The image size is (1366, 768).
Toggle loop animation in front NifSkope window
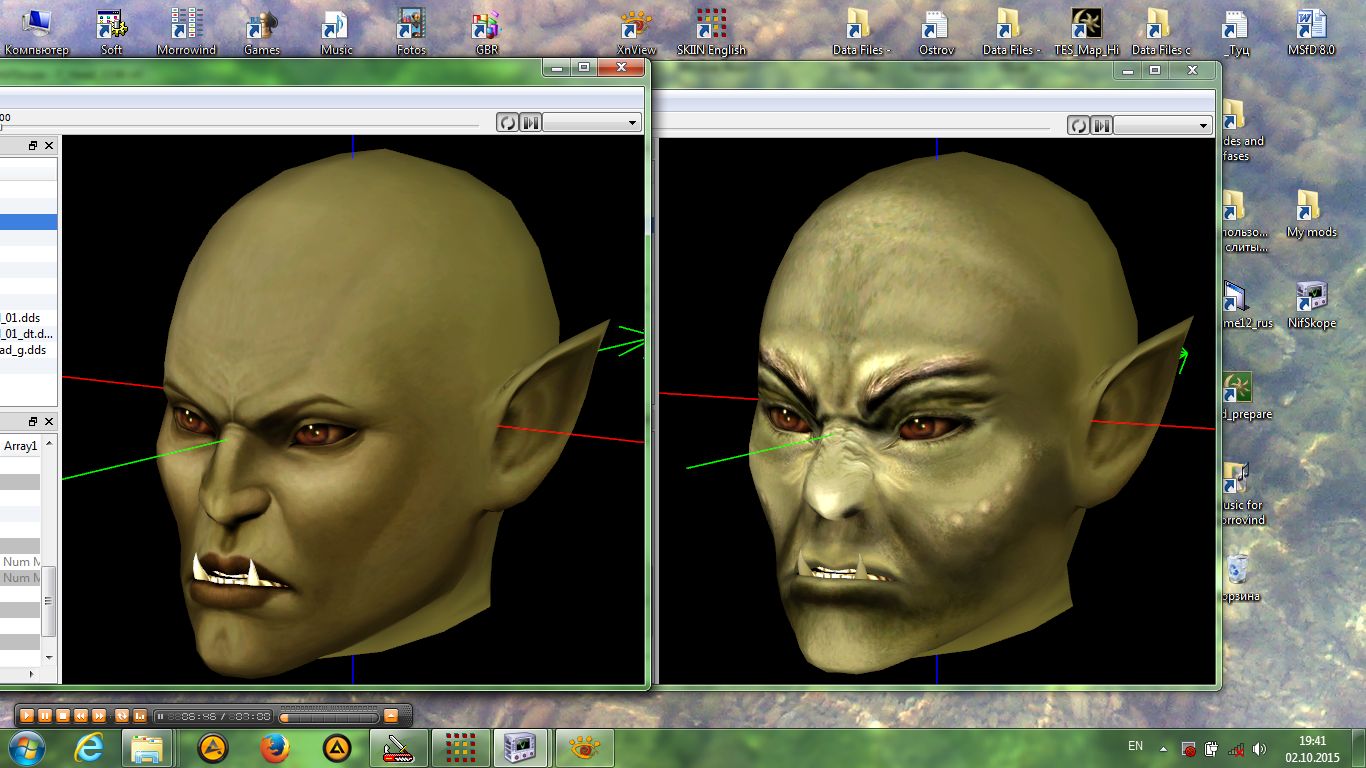[x=508, y=122]
